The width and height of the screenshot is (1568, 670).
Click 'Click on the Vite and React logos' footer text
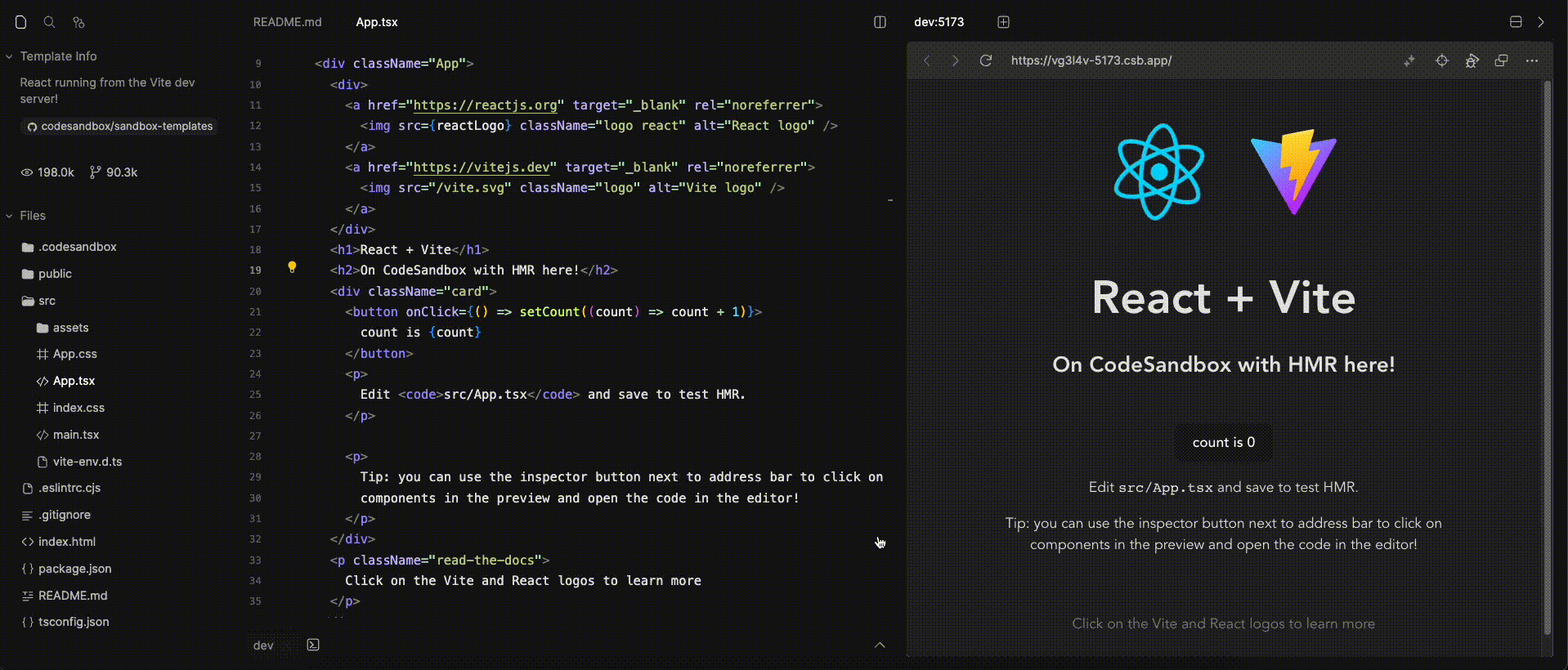coord(1223,623)
